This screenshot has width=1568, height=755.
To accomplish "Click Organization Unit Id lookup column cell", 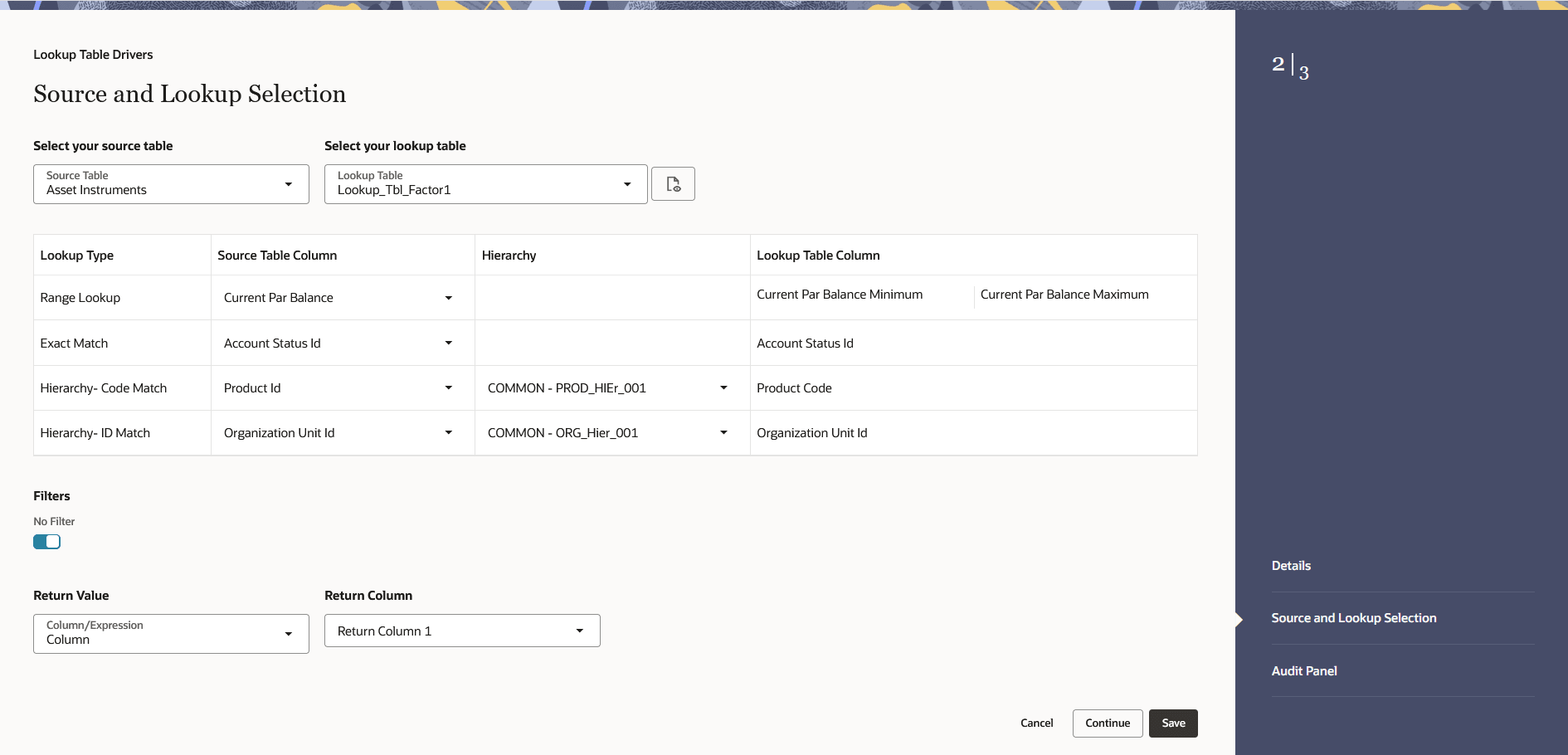I will tap(973, 433).
